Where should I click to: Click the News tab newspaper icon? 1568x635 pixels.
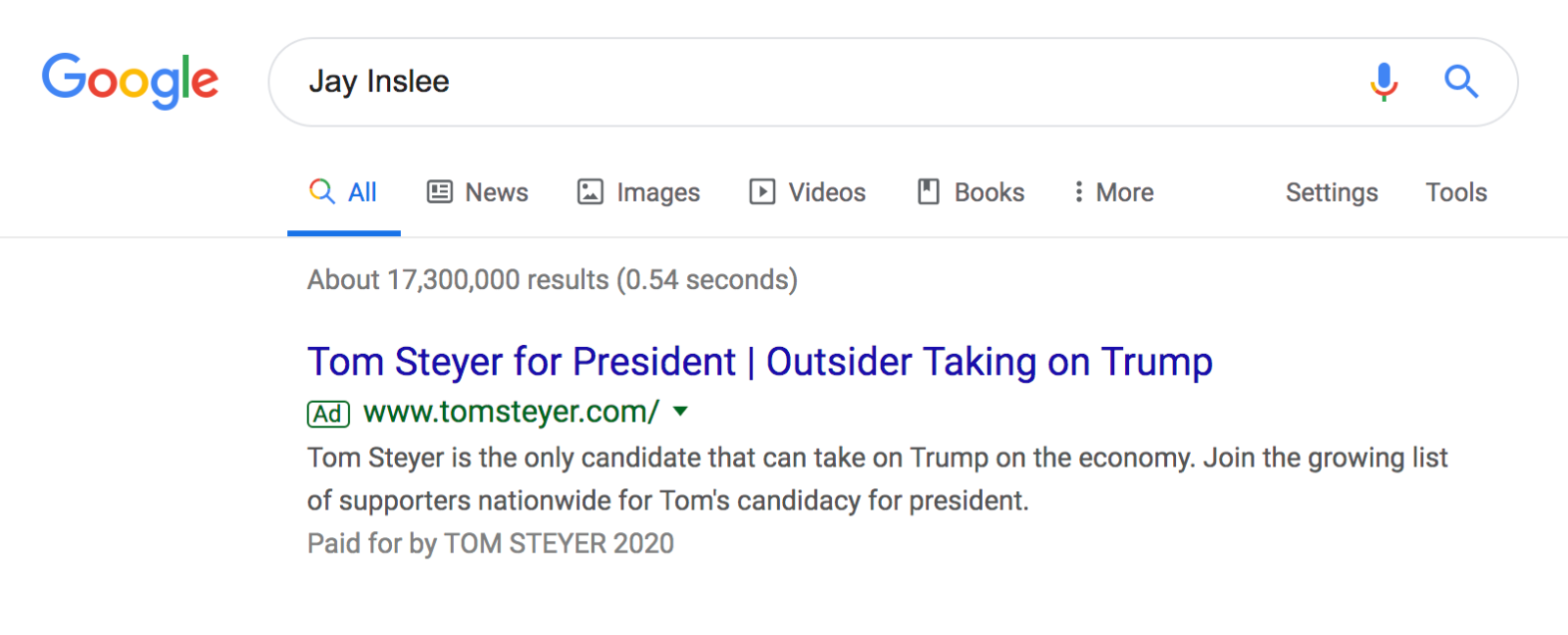(x=440, y=192)
